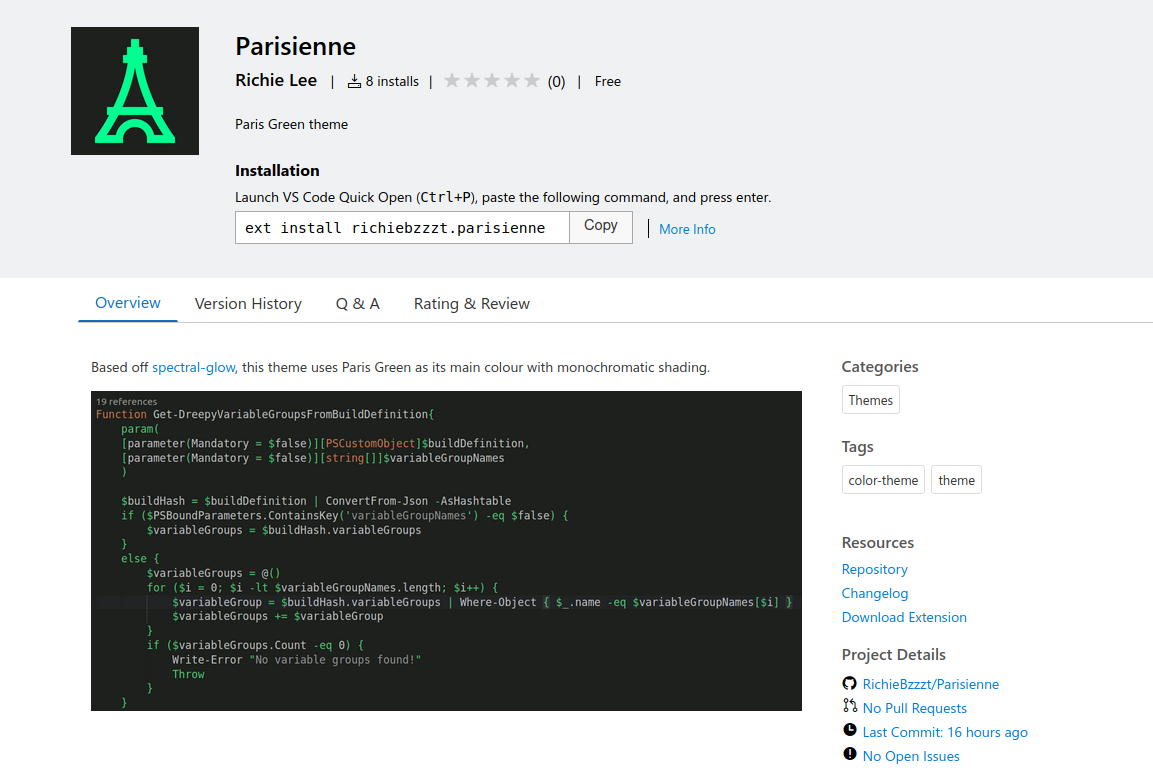Open the Overview tab

click(x=128, y=303)
